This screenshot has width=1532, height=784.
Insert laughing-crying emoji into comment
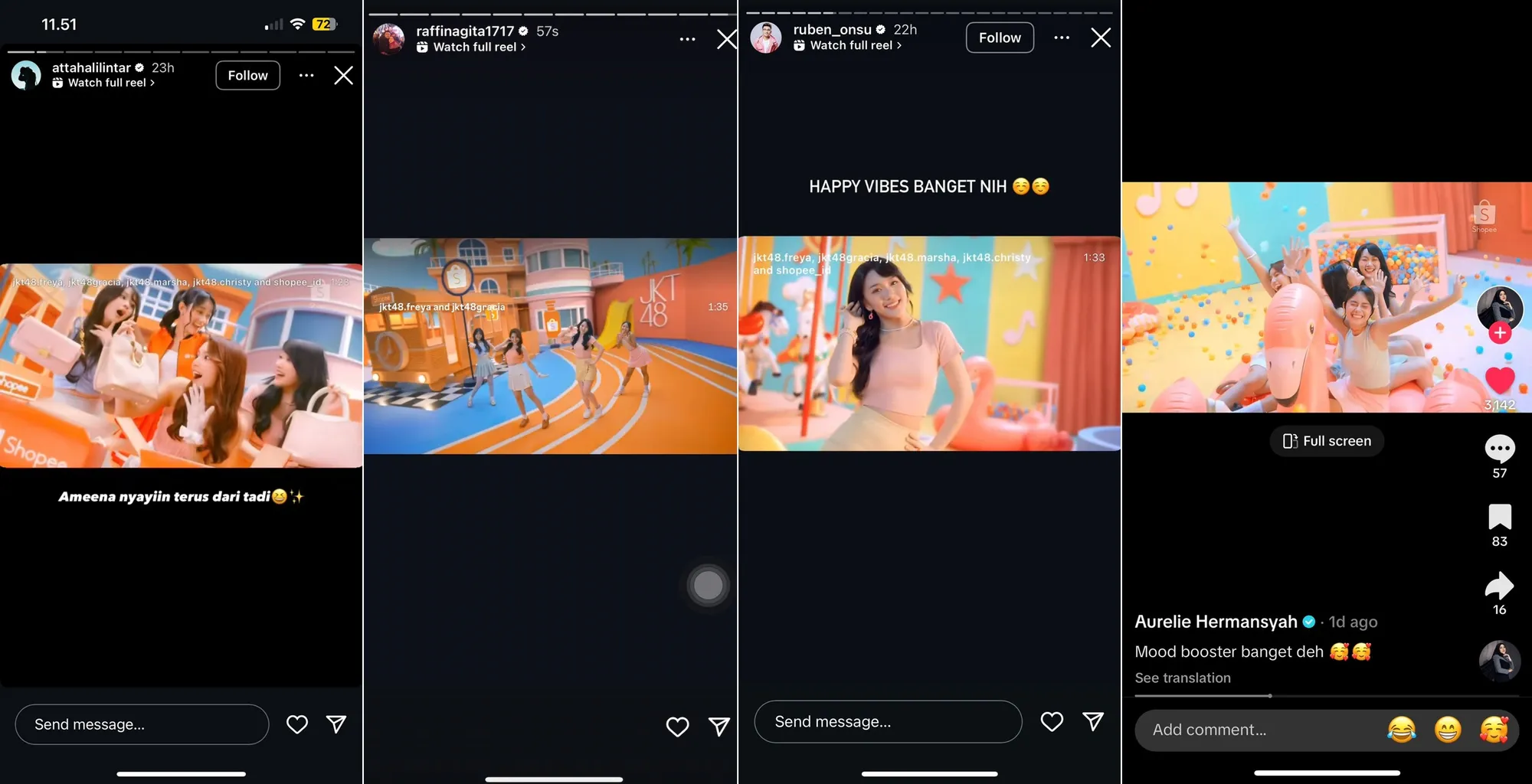[1401, 730]
